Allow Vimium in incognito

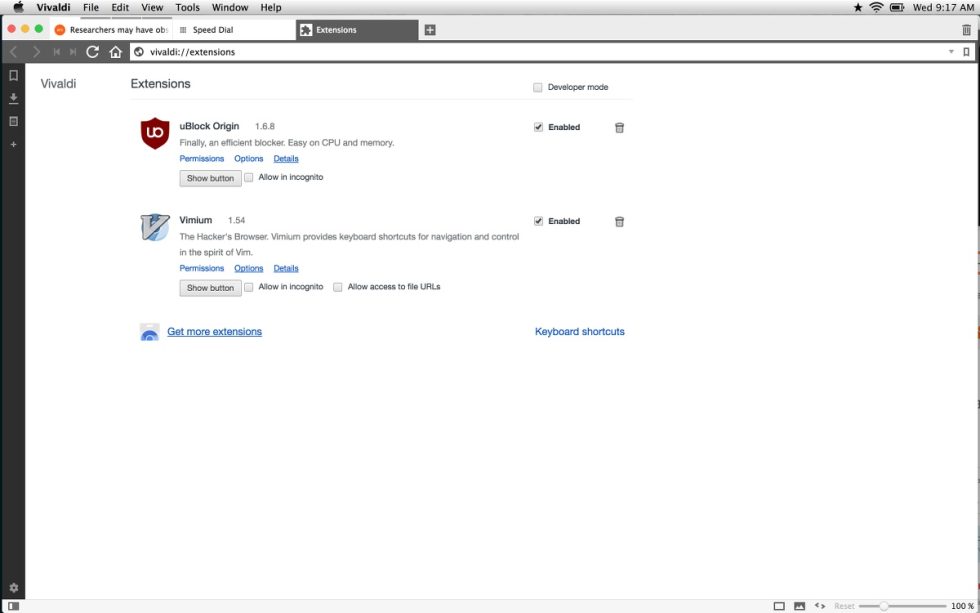[249, 287]
